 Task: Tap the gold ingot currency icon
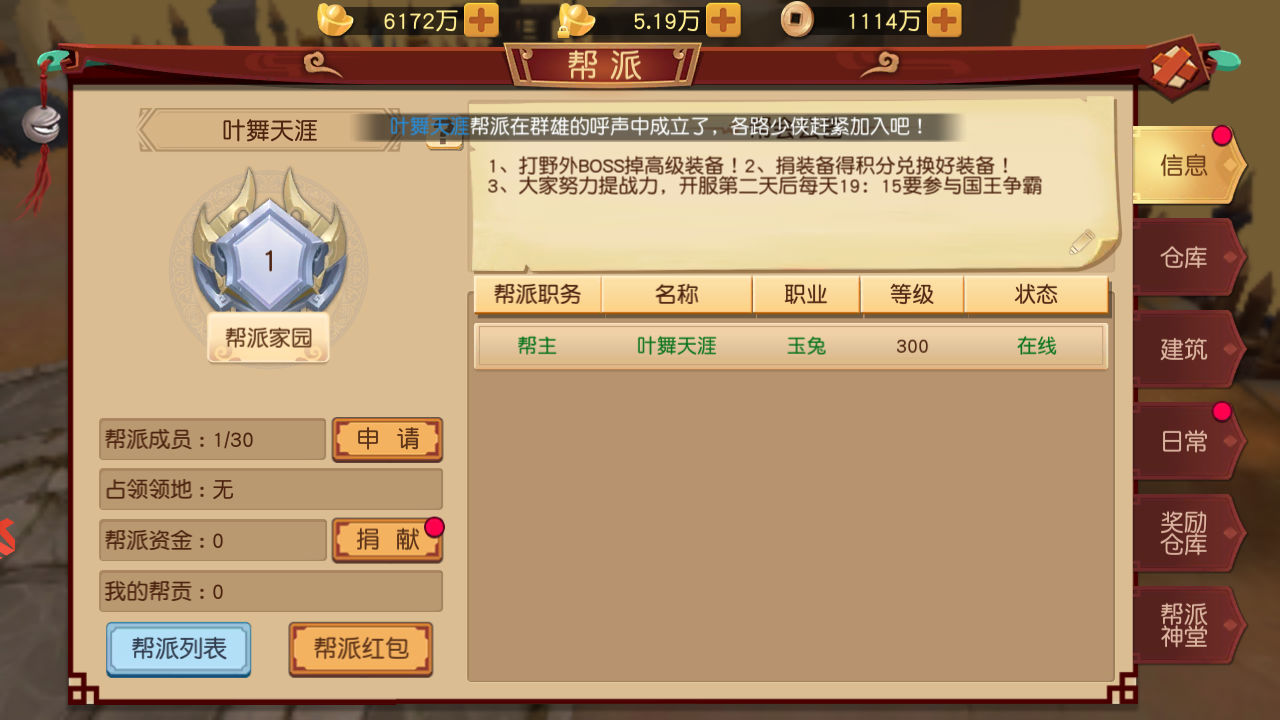pyautogui.click(x=335, y=20)
